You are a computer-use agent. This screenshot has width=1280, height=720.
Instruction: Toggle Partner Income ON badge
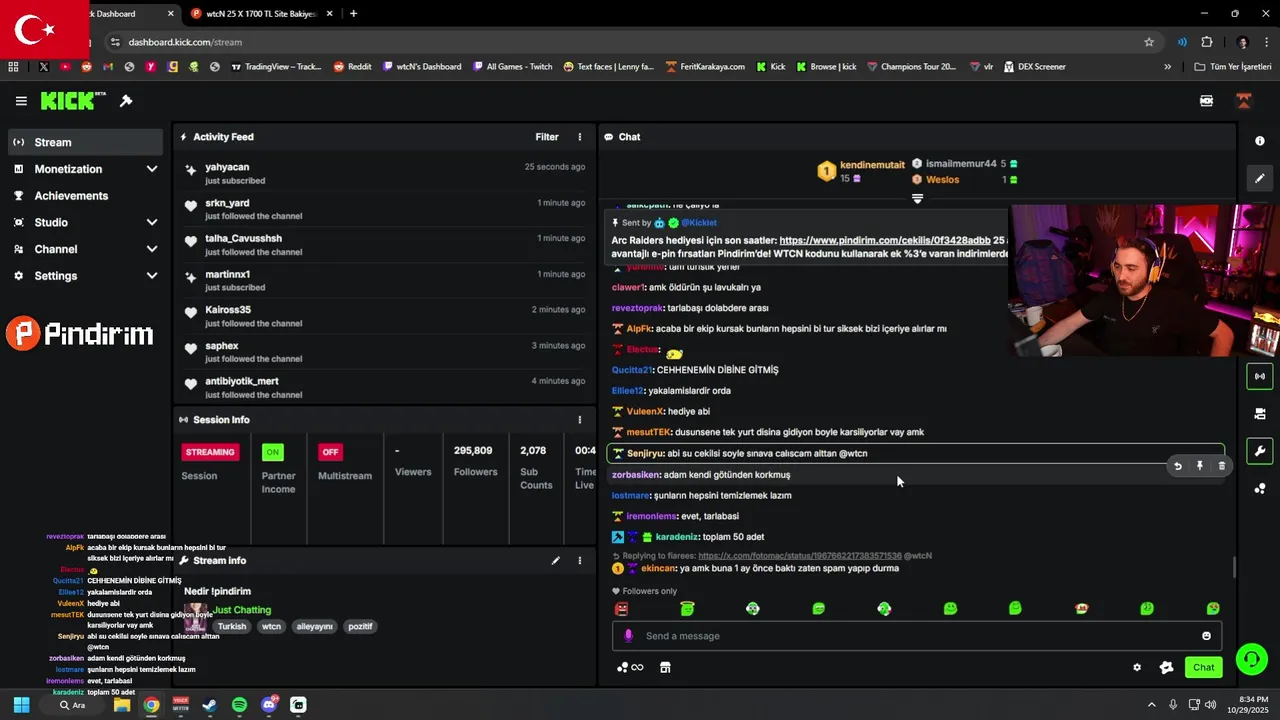click(272, 452)
